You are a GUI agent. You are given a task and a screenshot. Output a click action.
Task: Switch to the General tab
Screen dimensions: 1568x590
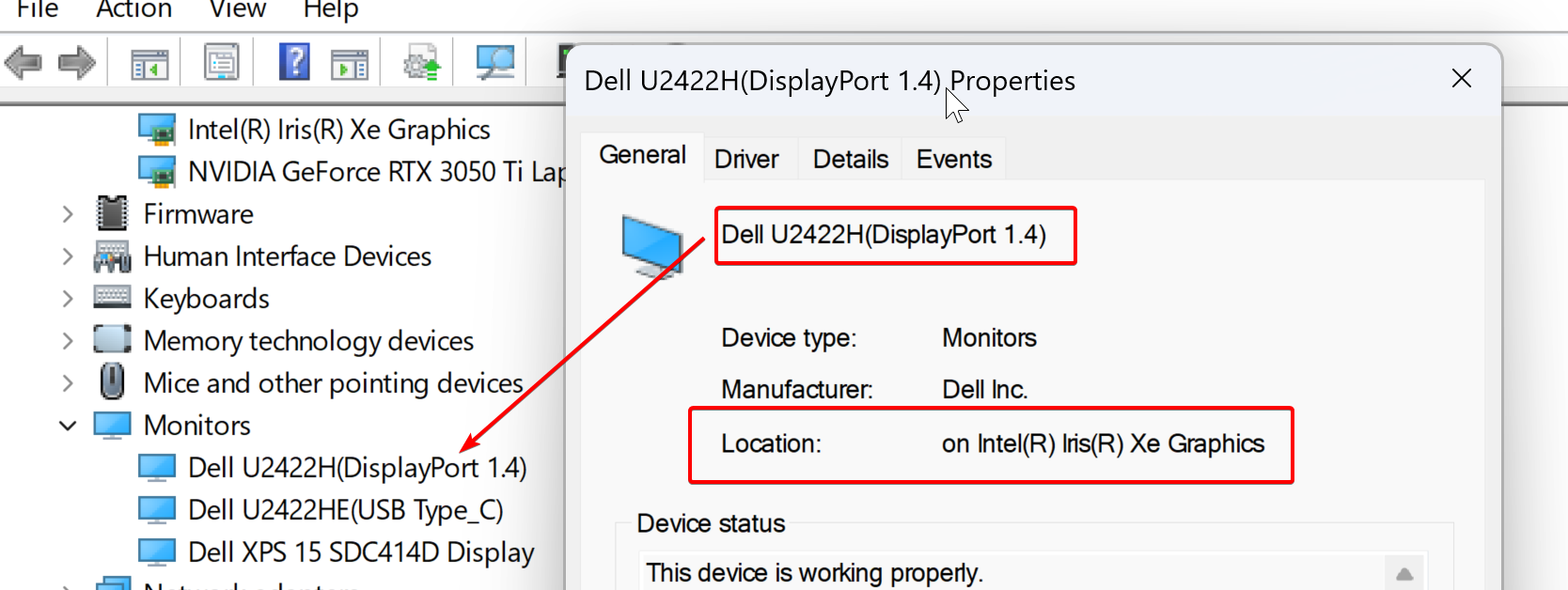point(643,155)
